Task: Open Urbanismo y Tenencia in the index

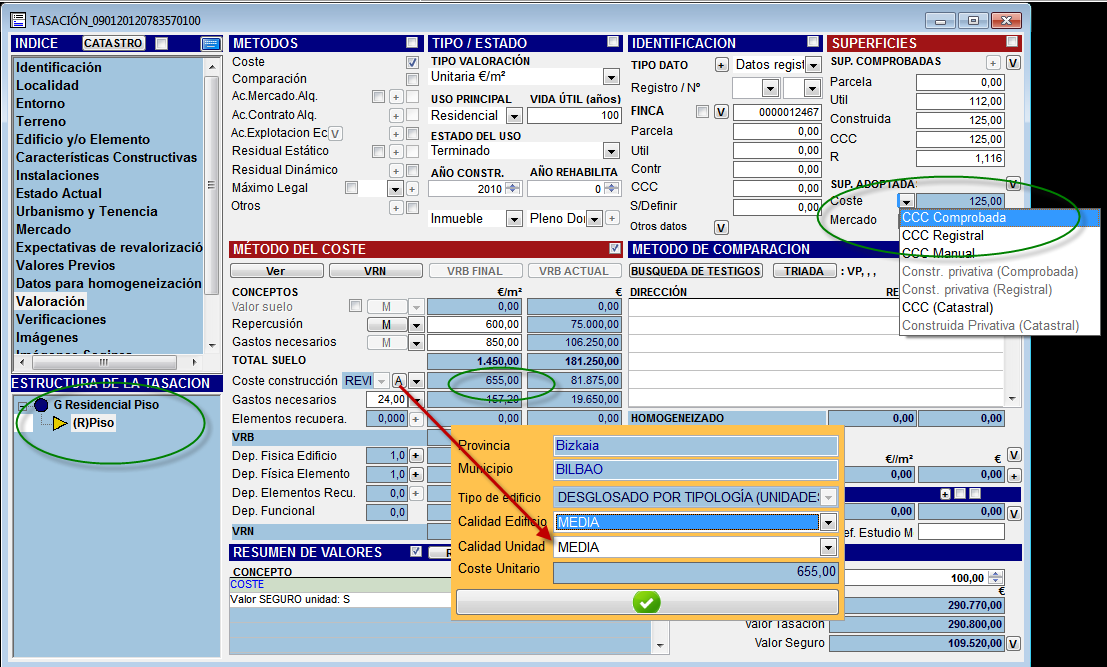Action: point(87,212)
